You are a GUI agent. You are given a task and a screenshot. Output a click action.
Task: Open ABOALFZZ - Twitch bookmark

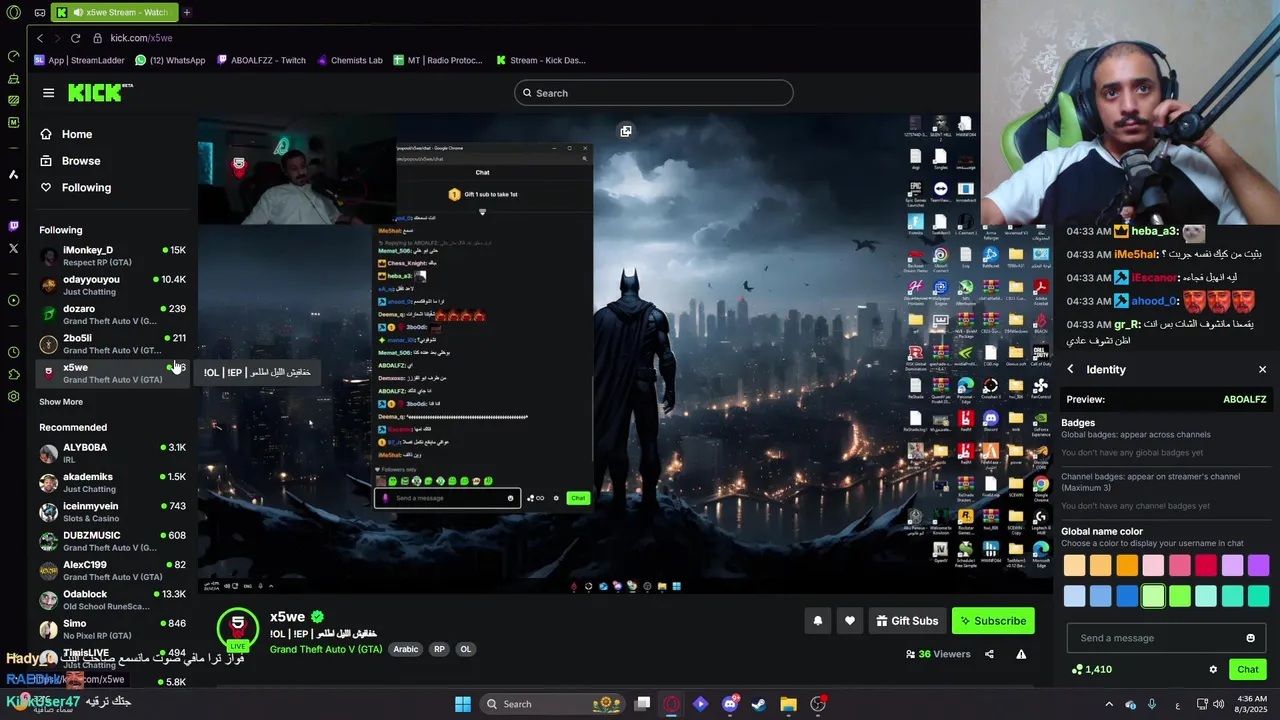click(x=261, y=60)
